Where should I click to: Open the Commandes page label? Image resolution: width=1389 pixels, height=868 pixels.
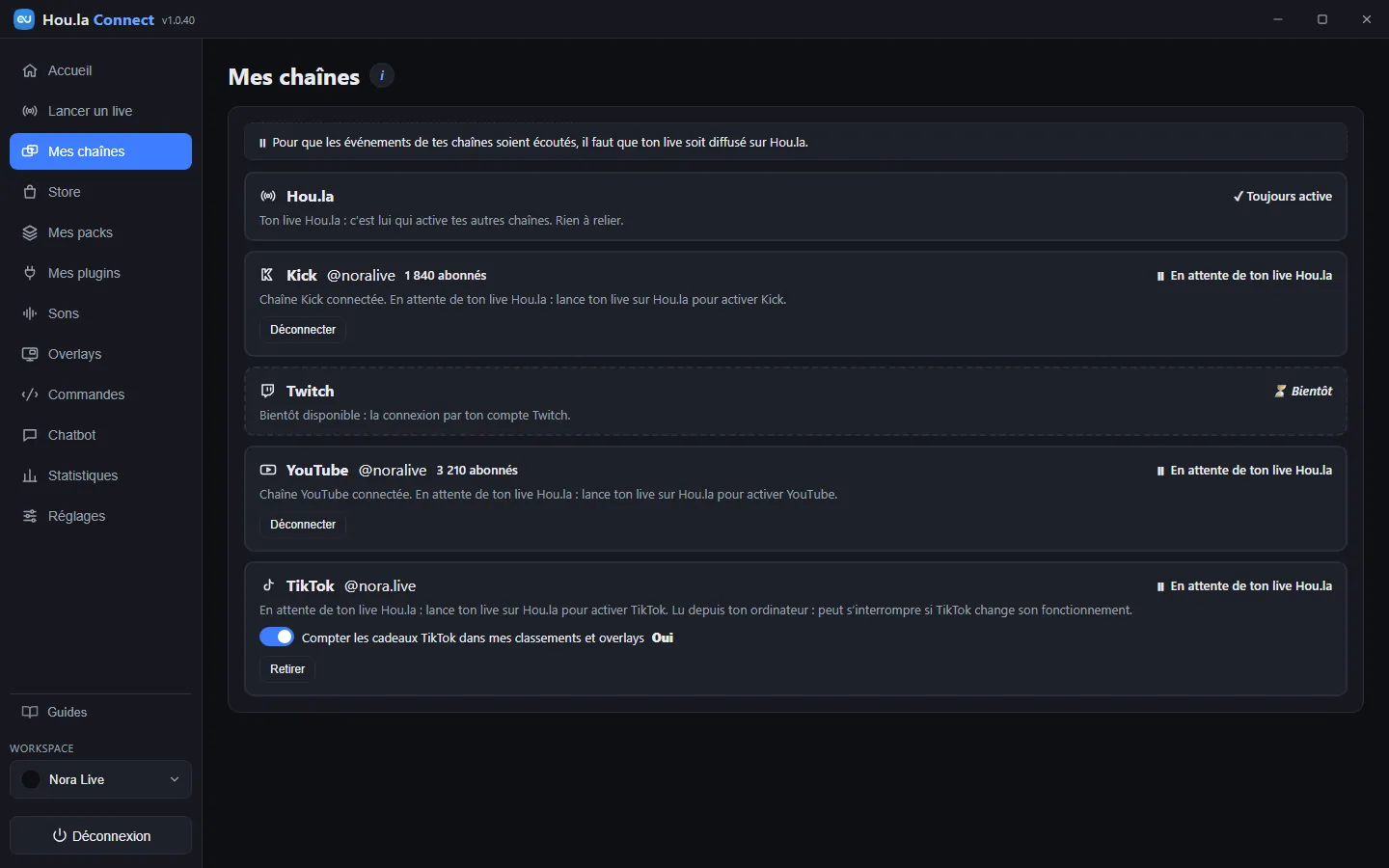pyautogui.click(x=86, y=394)
